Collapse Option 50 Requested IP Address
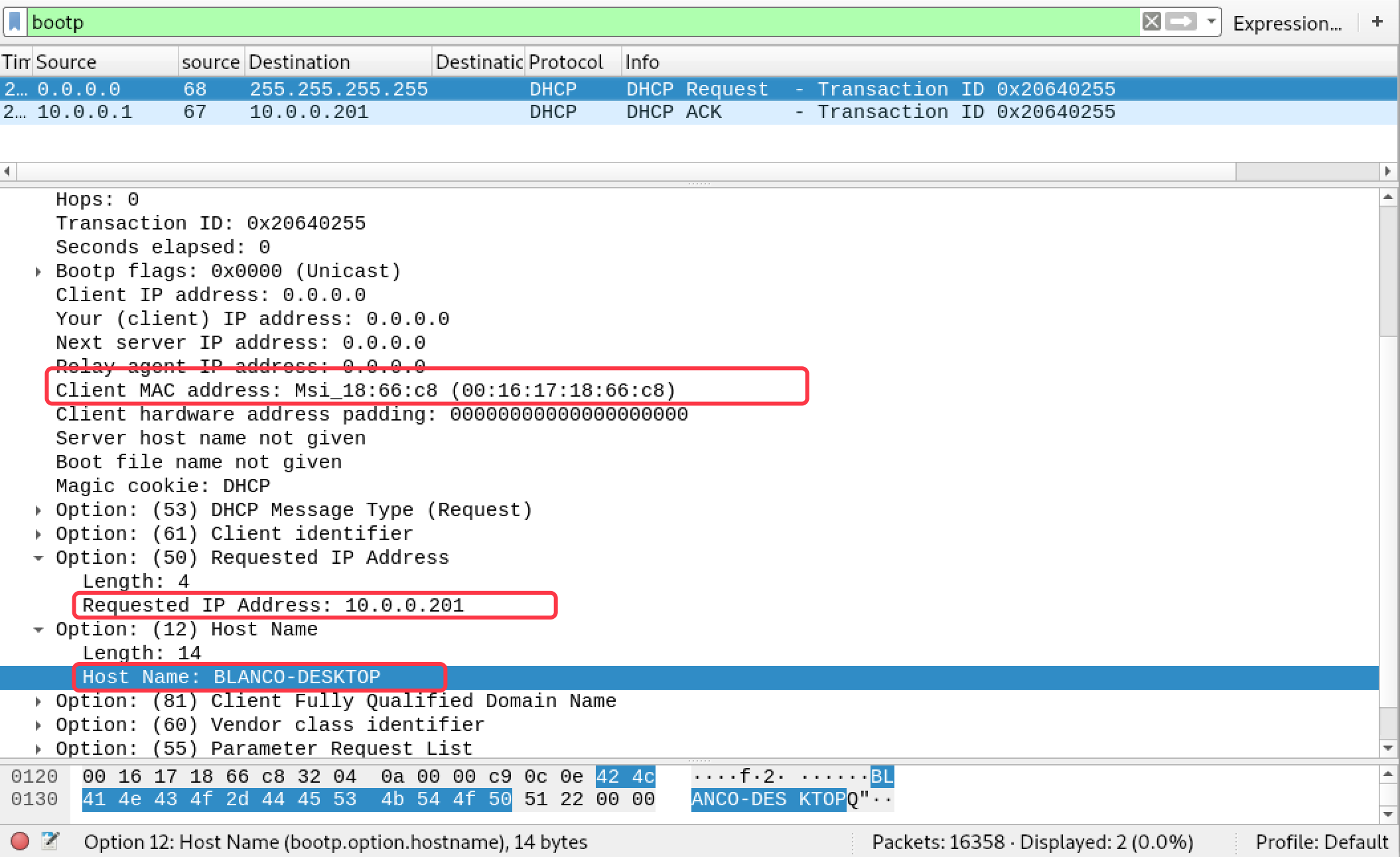The width and height of the screenshot is (1400, 857). tap(38, 558)
